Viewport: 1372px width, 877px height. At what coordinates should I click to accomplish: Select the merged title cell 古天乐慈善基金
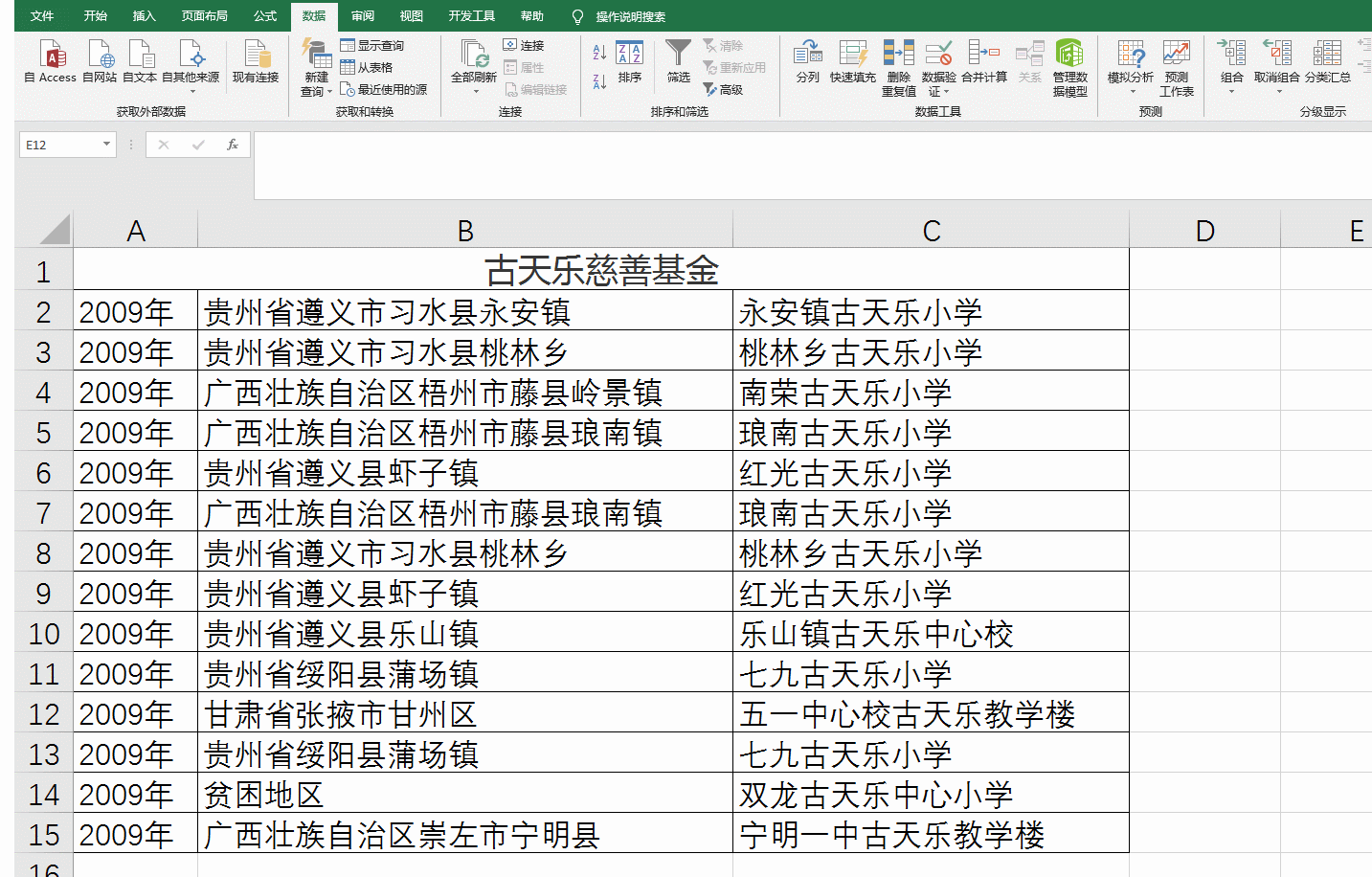[x=601, y=270]
